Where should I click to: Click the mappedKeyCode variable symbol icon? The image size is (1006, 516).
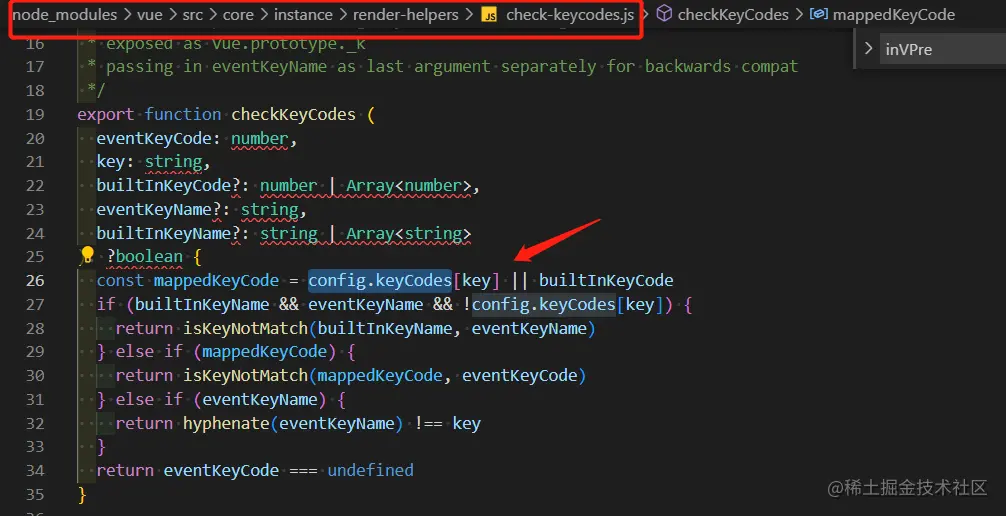[x=818, y=14]
